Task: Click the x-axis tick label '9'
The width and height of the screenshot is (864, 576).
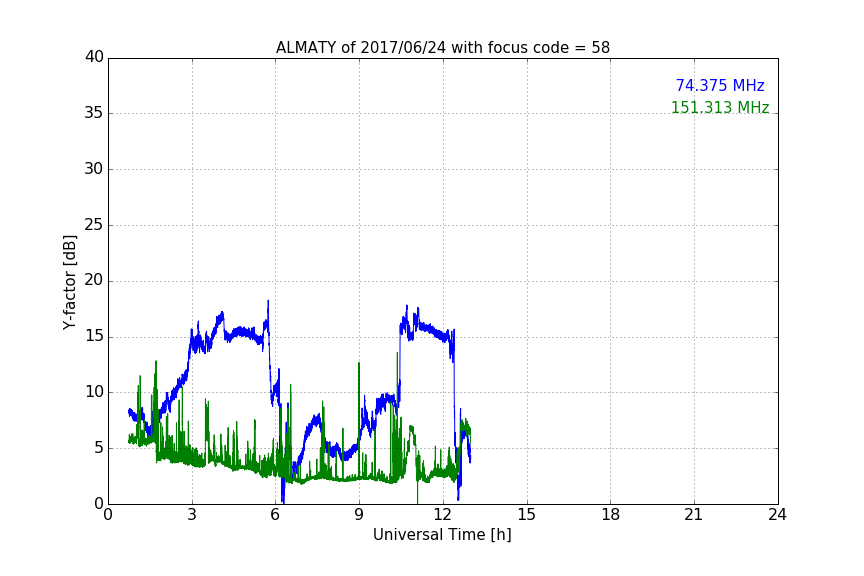Action: pyautogui.click(x=359, y=515)
